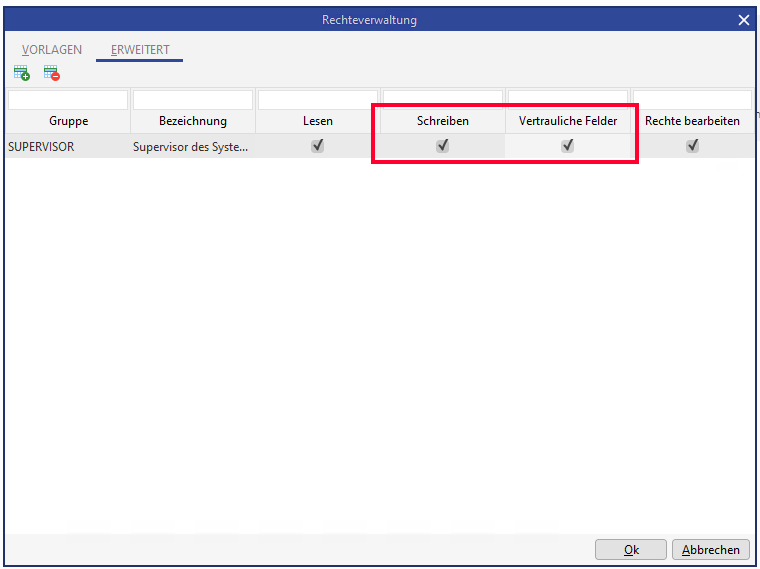Select the Erweitert tab
This screenshot has width=760, height=569.
pyautogui.click(x=140, y=50)
